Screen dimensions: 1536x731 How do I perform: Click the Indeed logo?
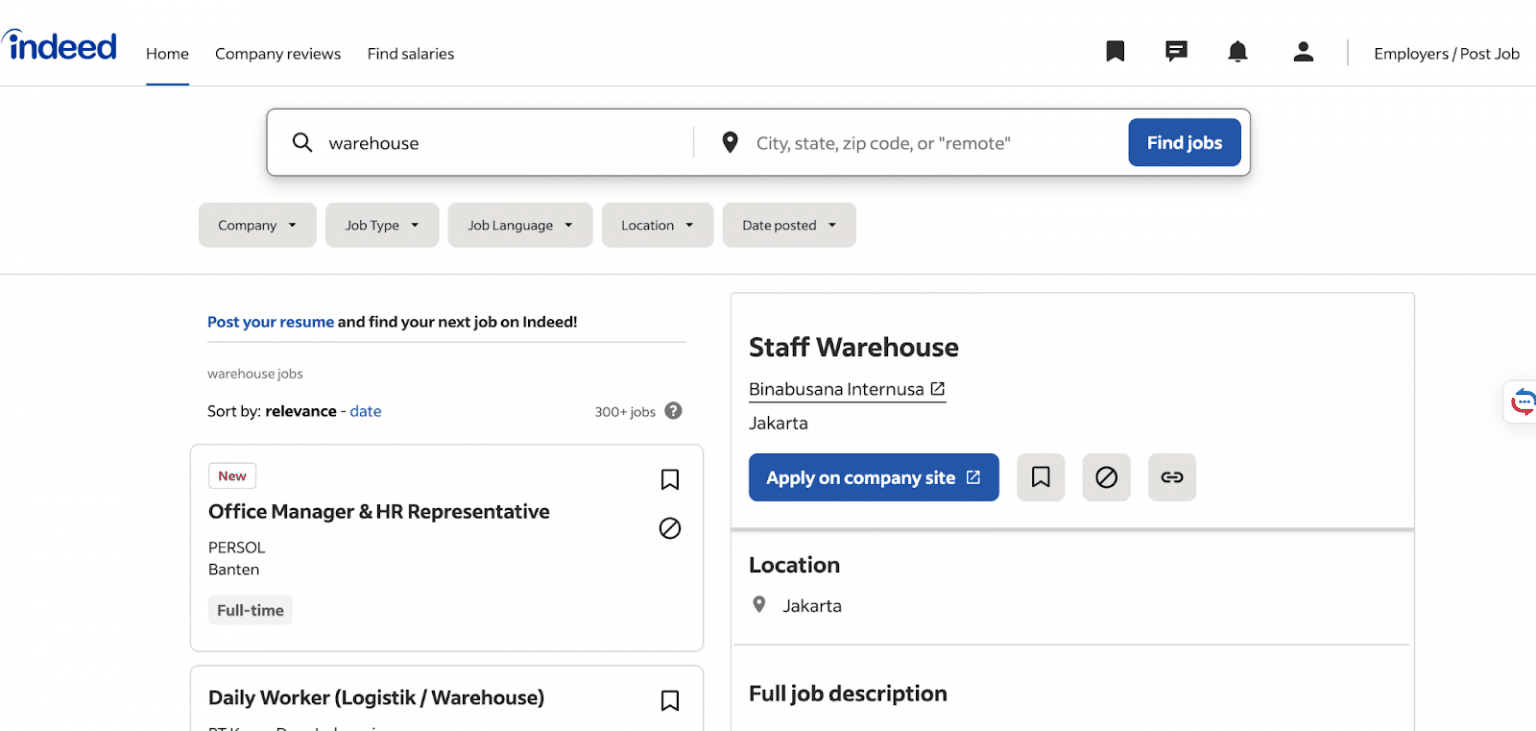tap(60, 46)
